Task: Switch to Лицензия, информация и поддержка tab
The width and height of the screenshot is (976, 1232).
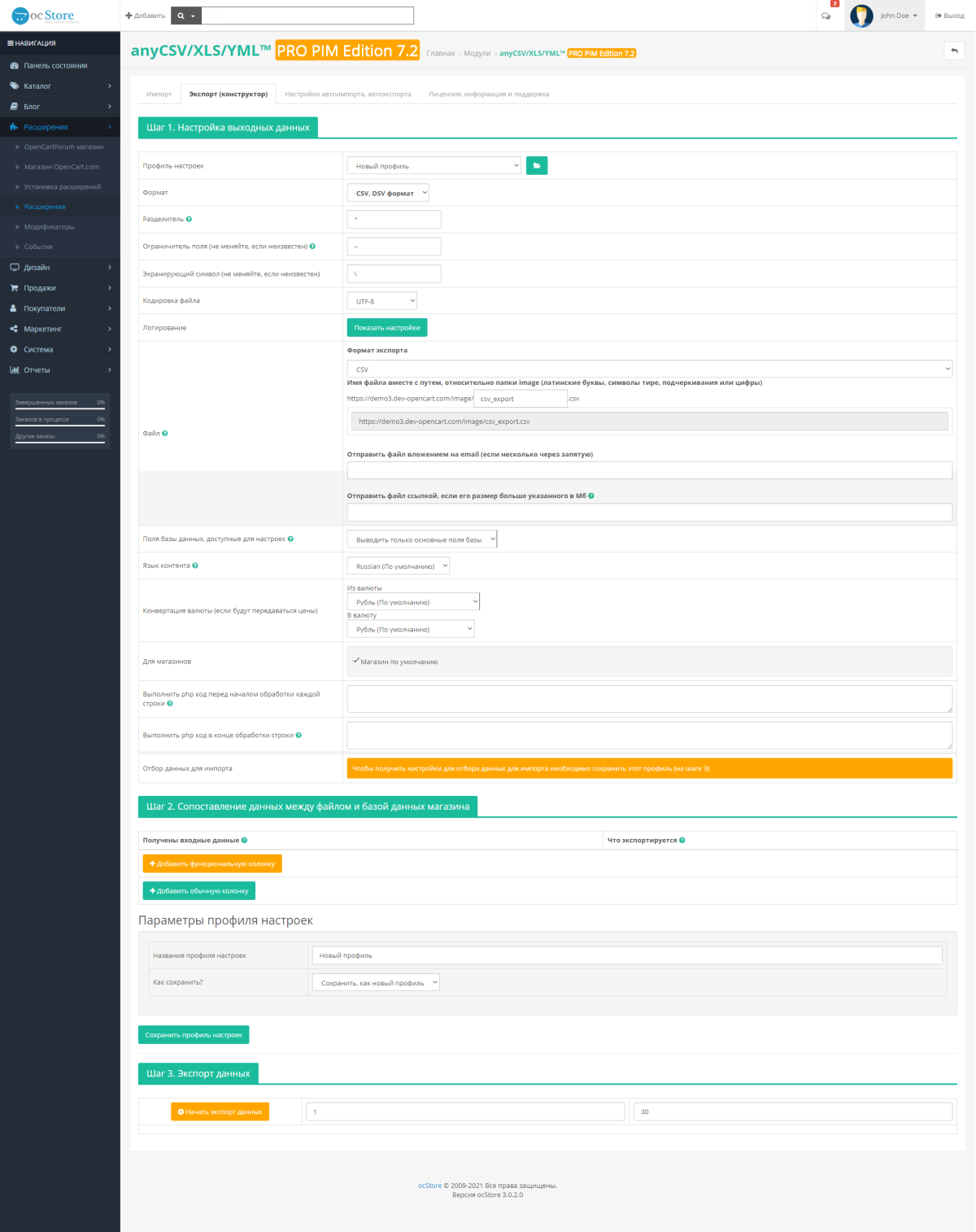Action: 489,94
